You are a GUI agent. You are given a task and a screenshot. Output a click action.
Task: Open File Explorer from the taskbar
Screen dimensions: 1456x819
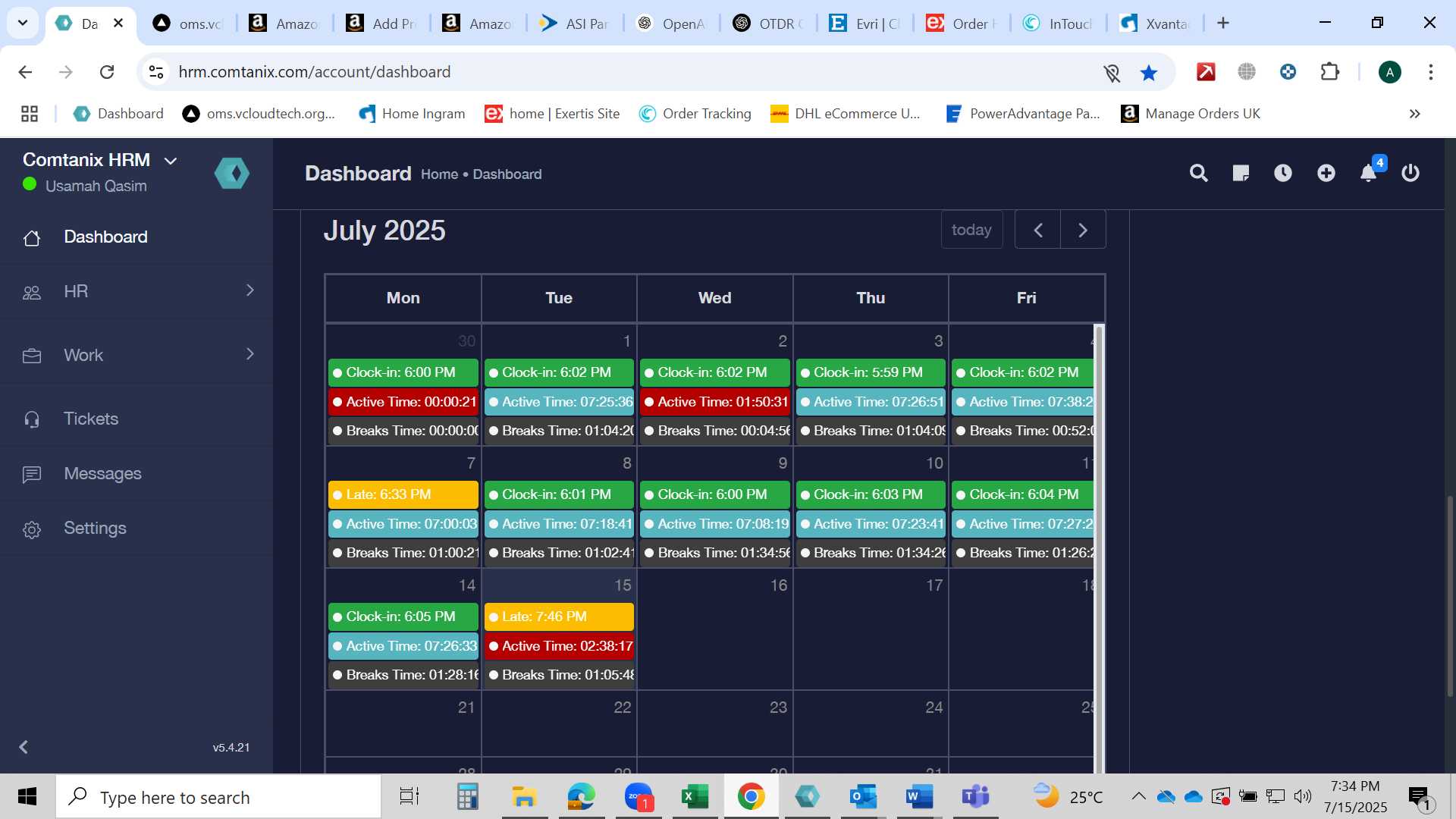click(524, 797)
